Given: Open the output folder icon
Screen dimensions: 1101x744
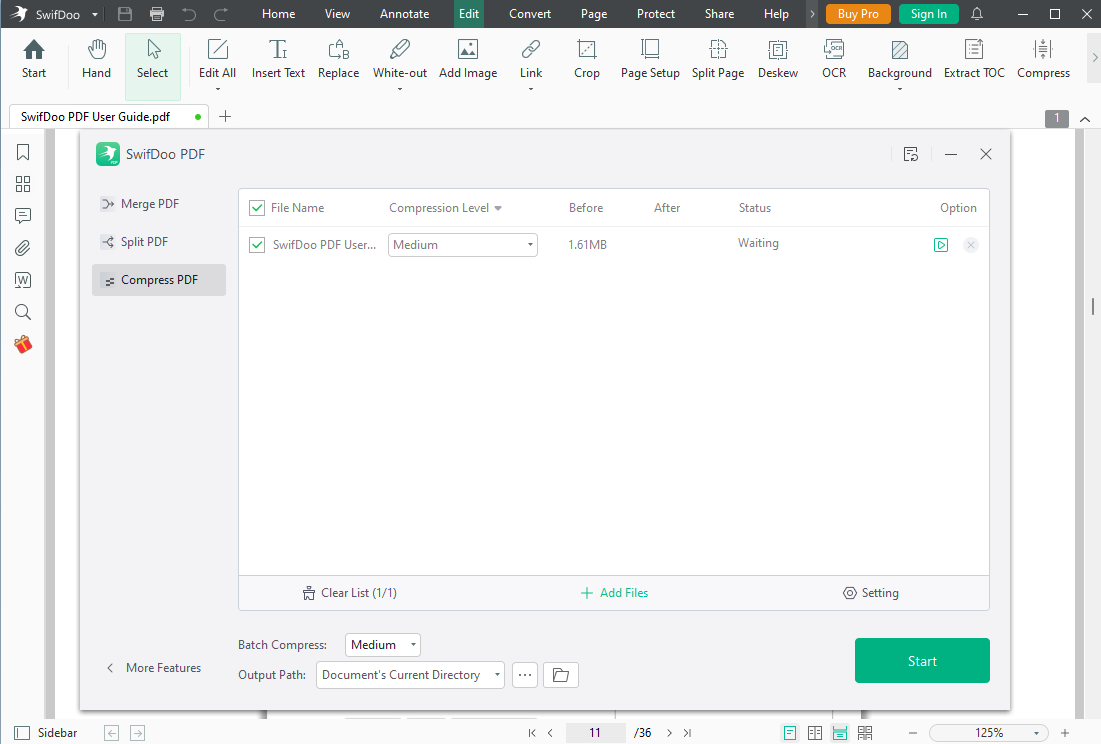Looking at the screenshot, I should click(560, 675).
